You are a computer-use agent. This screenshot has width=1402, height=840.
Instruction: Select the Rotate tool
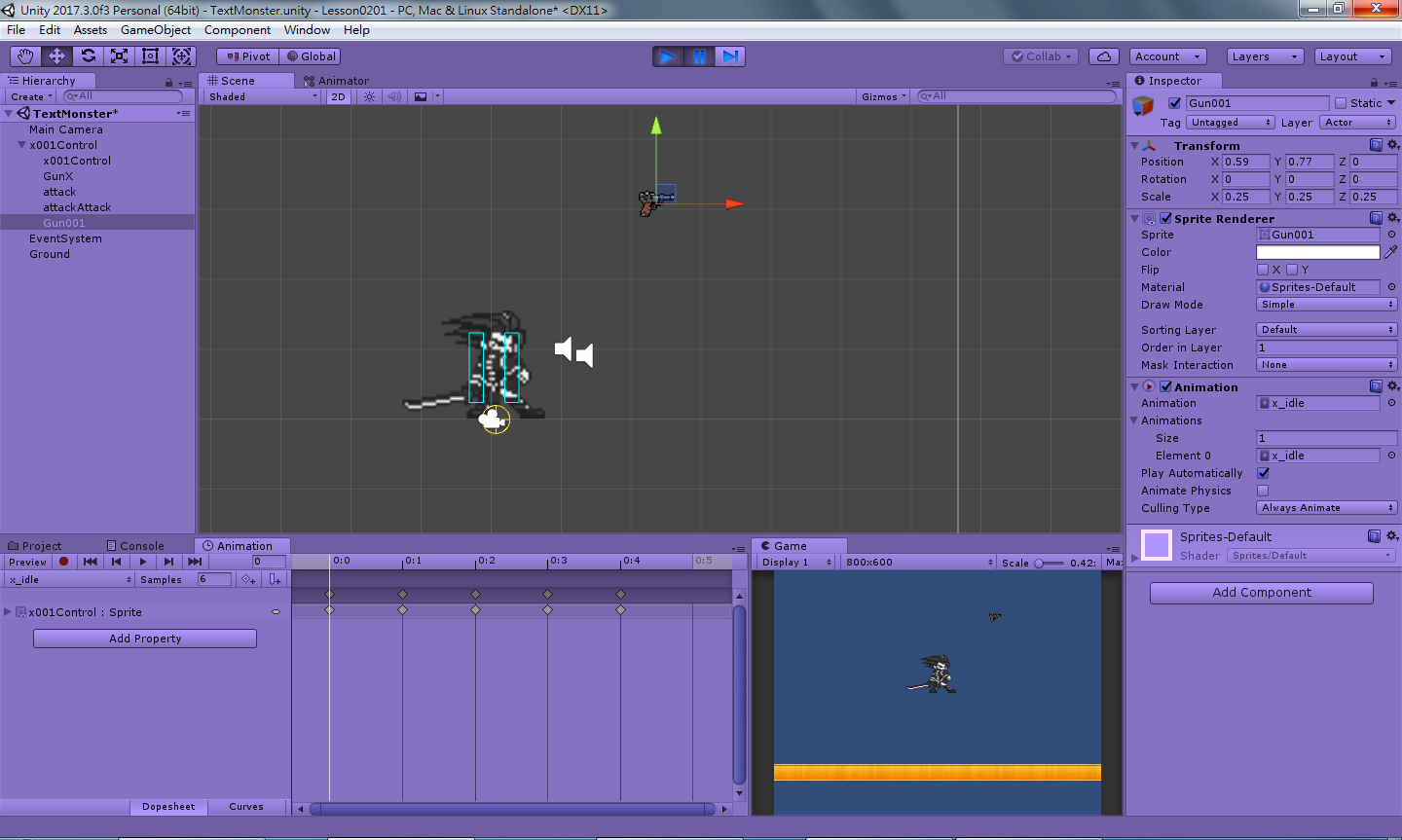pyautogui.click(x=87, y=55)
